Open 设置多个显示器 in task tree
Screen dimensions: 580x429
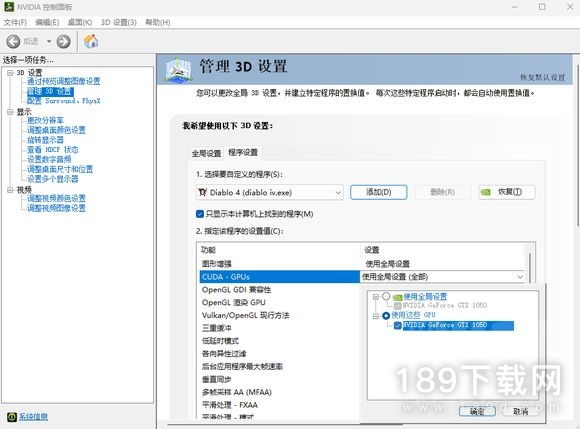pos(53,179)
